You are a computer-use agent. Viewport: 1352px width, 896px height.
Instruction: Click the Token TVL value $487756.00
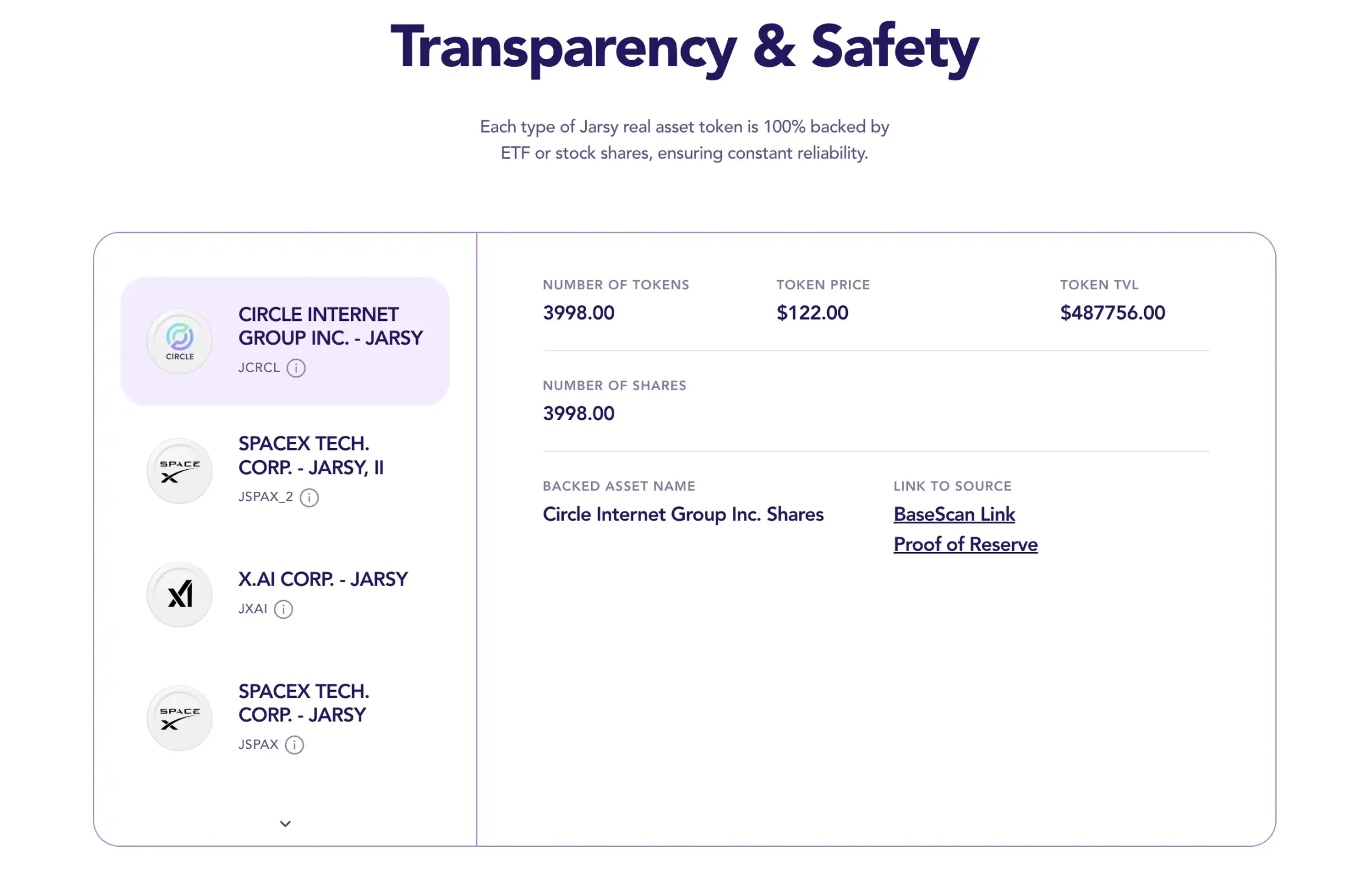coord(1112,312)
